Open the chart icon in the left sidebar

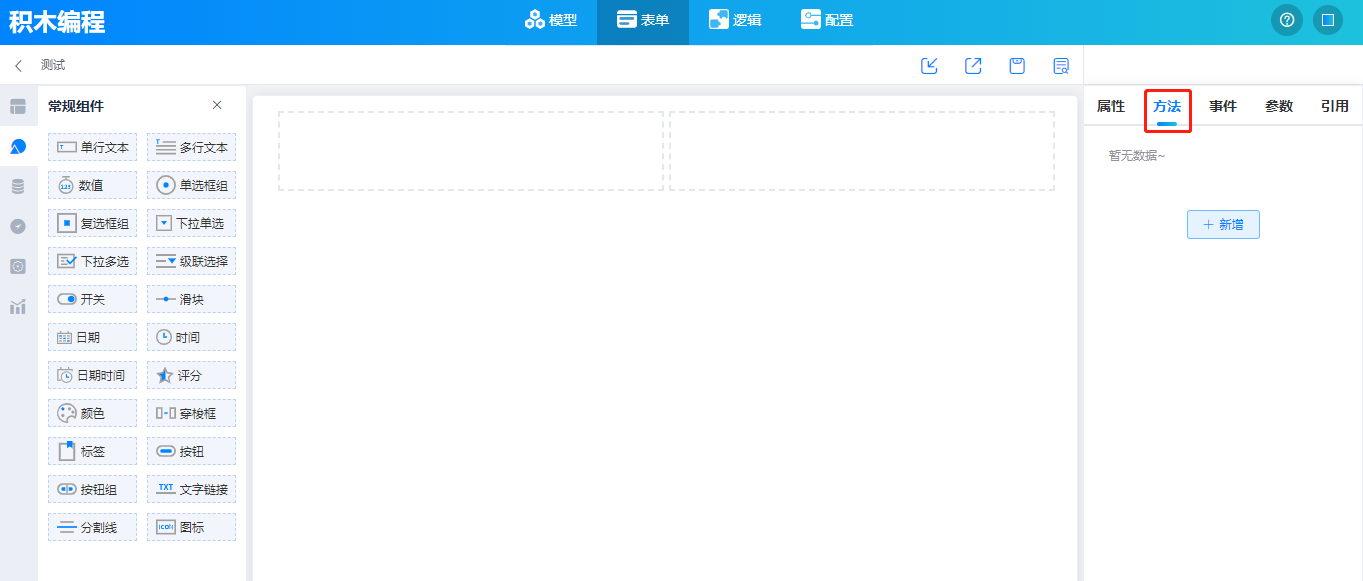[18, 307]
